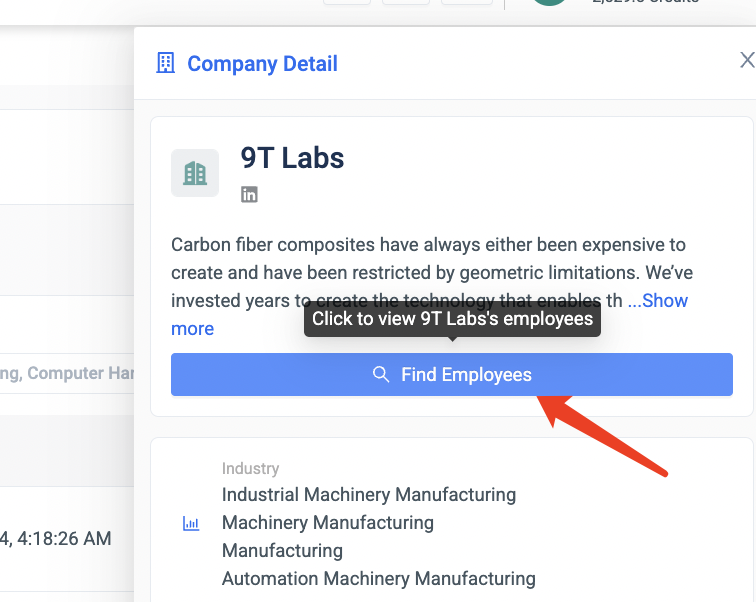
Task: Click the Machinery Manufacturing line beside chart icon
Action: tap(328, 523)
